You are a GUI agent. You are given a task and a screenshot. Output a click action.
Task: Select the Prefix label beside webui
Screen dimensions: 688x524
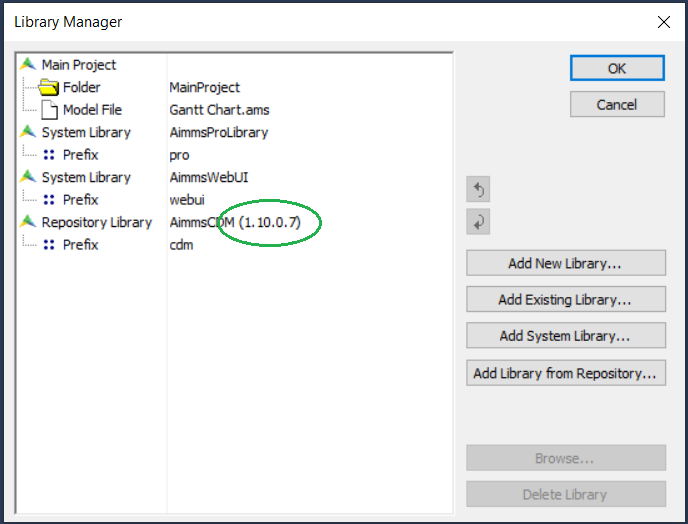pos(81,200)
